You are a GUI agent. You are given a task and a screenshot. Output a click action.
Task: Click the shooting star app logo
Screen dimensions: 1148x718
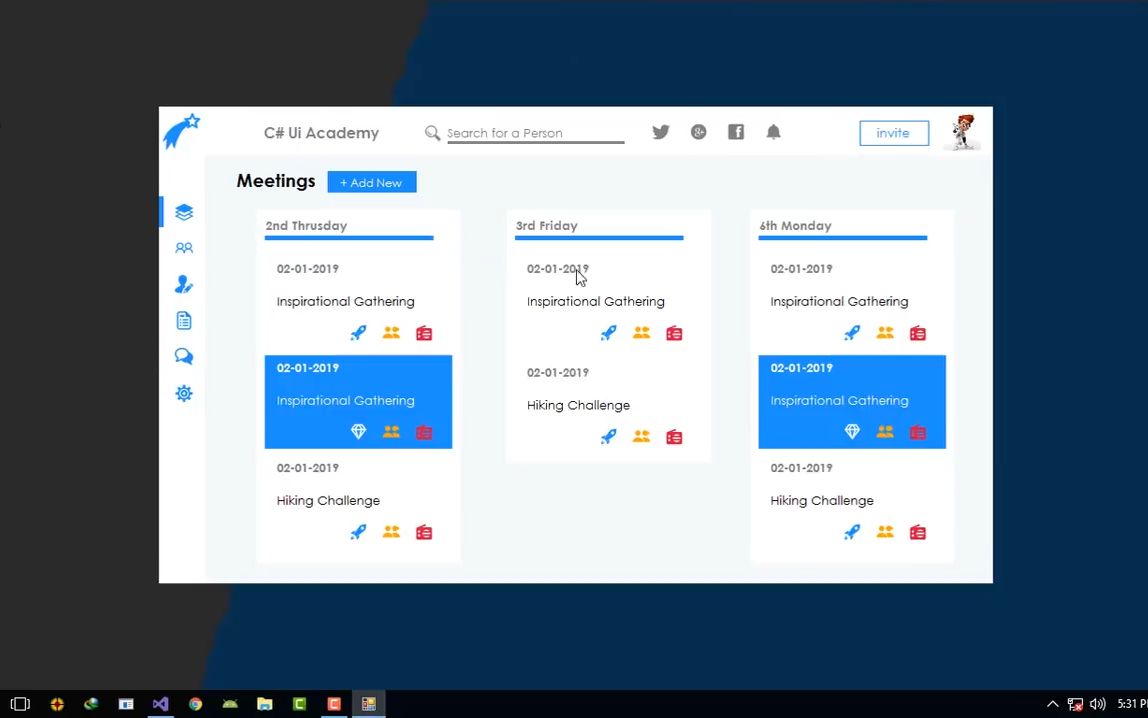click(x=181, y=132)
